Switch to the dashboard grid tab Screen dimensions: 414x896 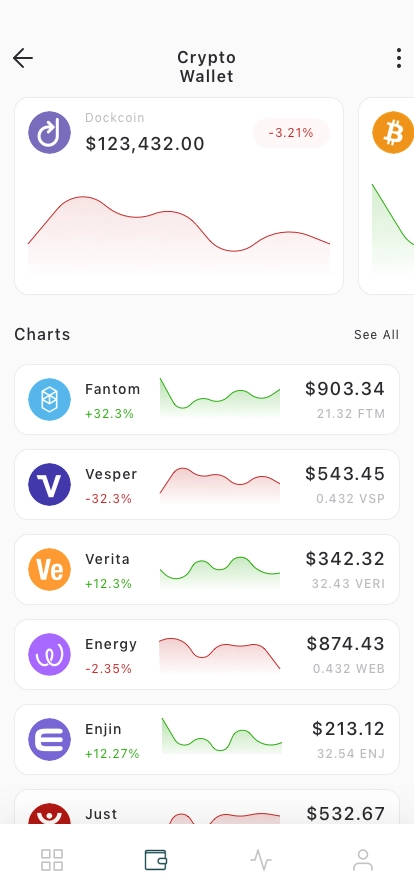pyautogui.click(x=52, y=860)
